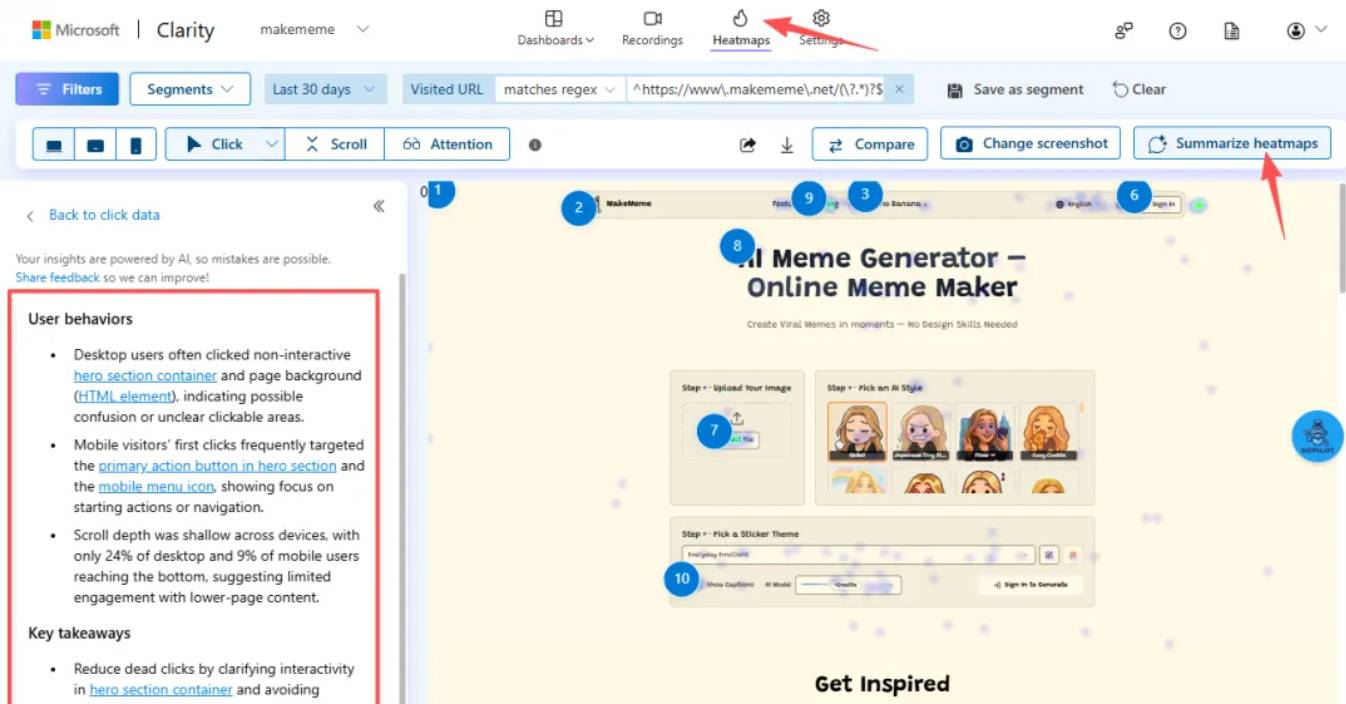Go back to click data
1346x704 pixels.
(x=93, y=215)
